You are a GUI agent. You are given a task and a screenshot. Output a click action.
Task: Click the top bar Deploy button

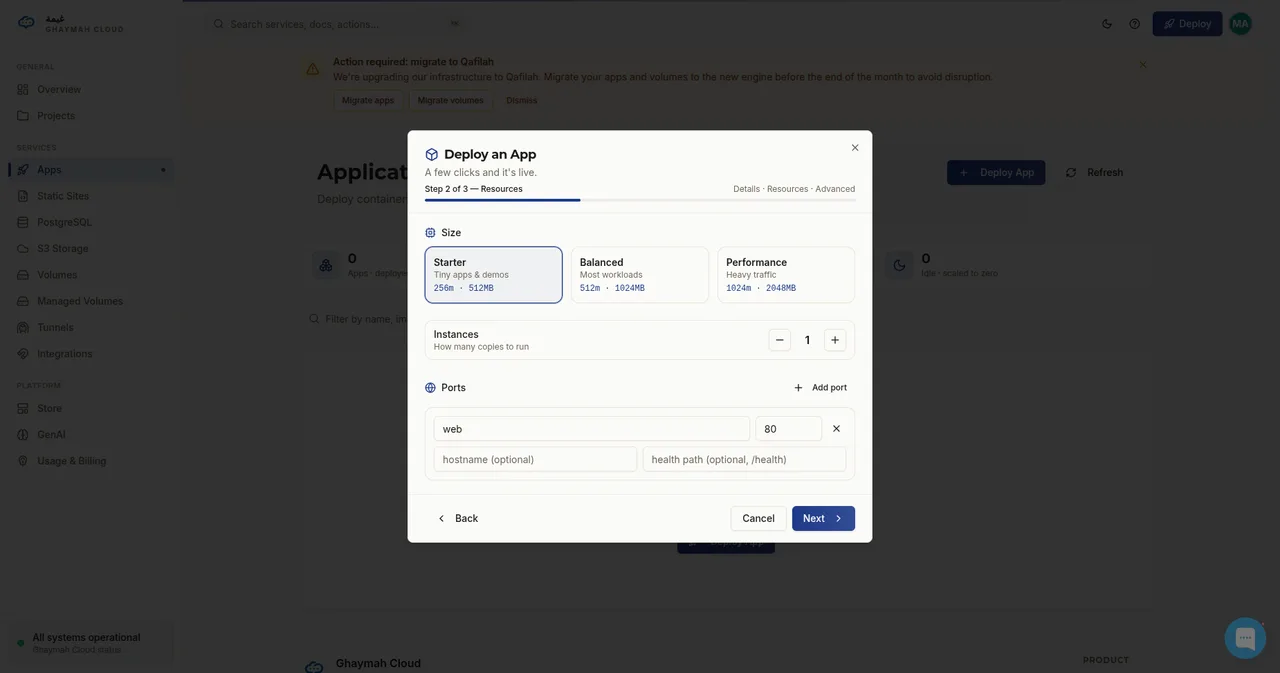1187,24
